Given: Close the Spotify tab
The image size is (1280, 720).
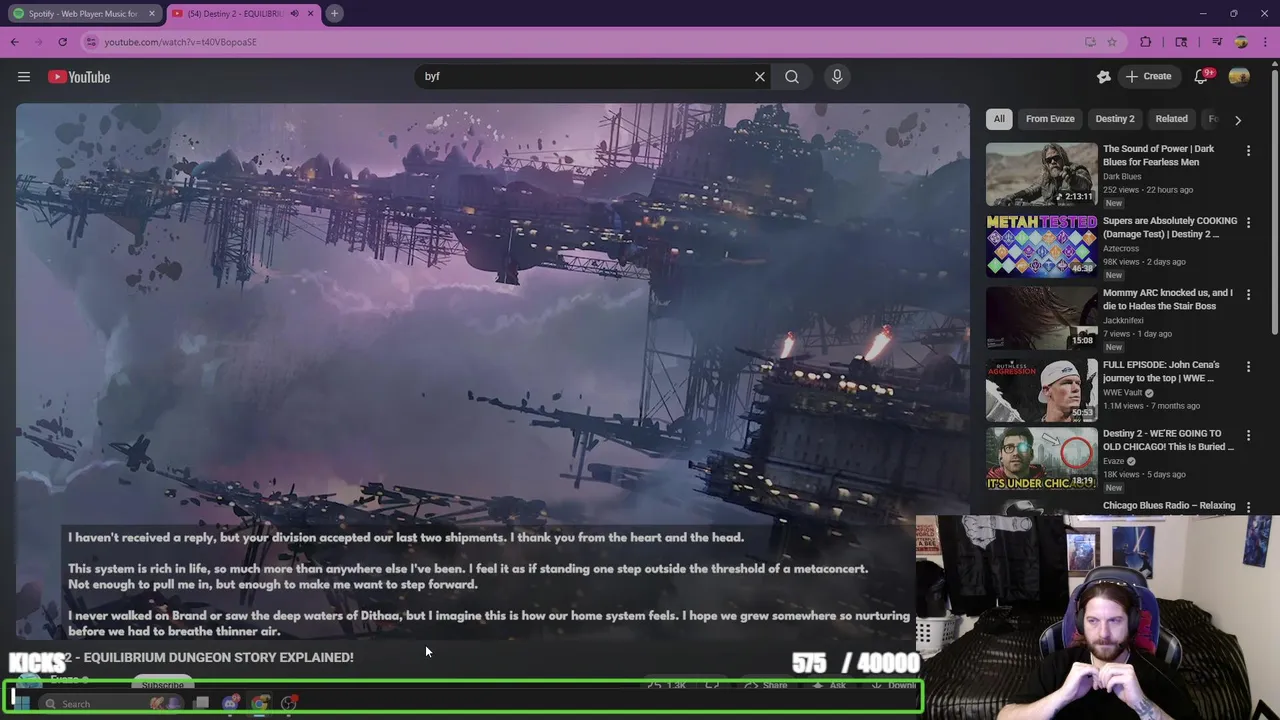Looking at the screenshot, I should [x=152, y=14].
